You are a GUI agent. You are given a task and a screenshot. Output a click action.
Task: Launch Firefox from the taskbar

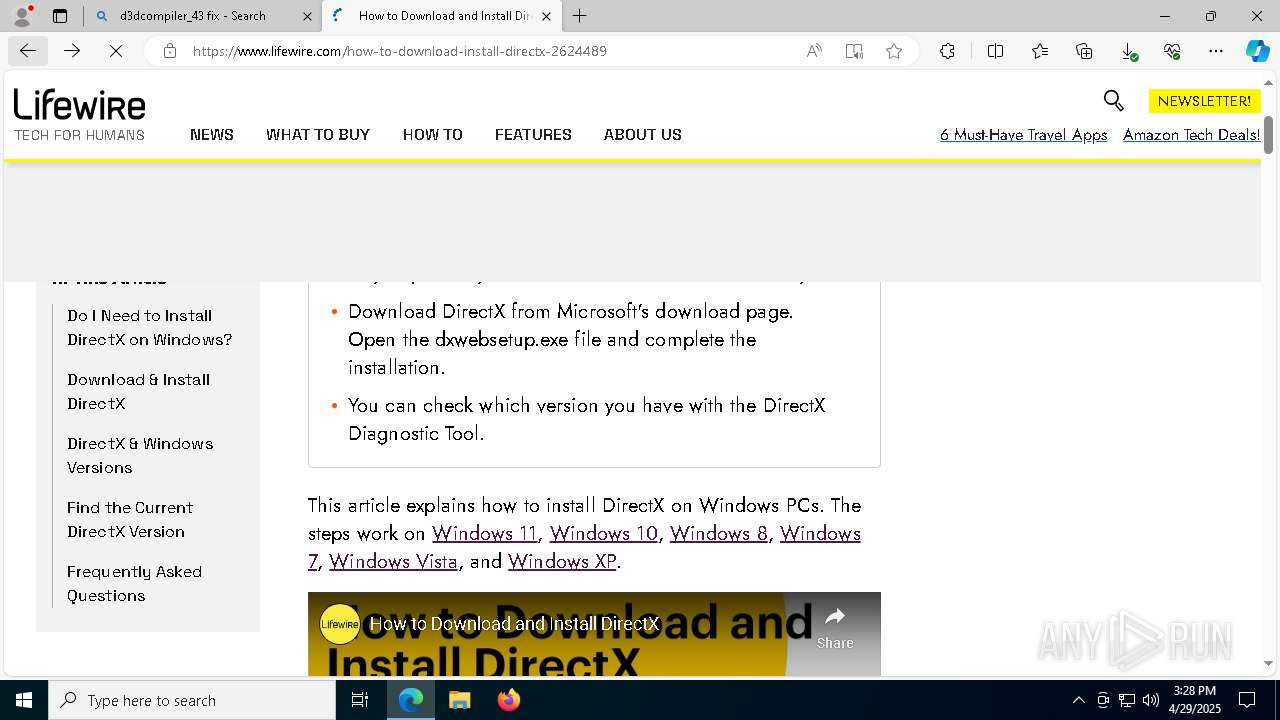tap(508, 700)
